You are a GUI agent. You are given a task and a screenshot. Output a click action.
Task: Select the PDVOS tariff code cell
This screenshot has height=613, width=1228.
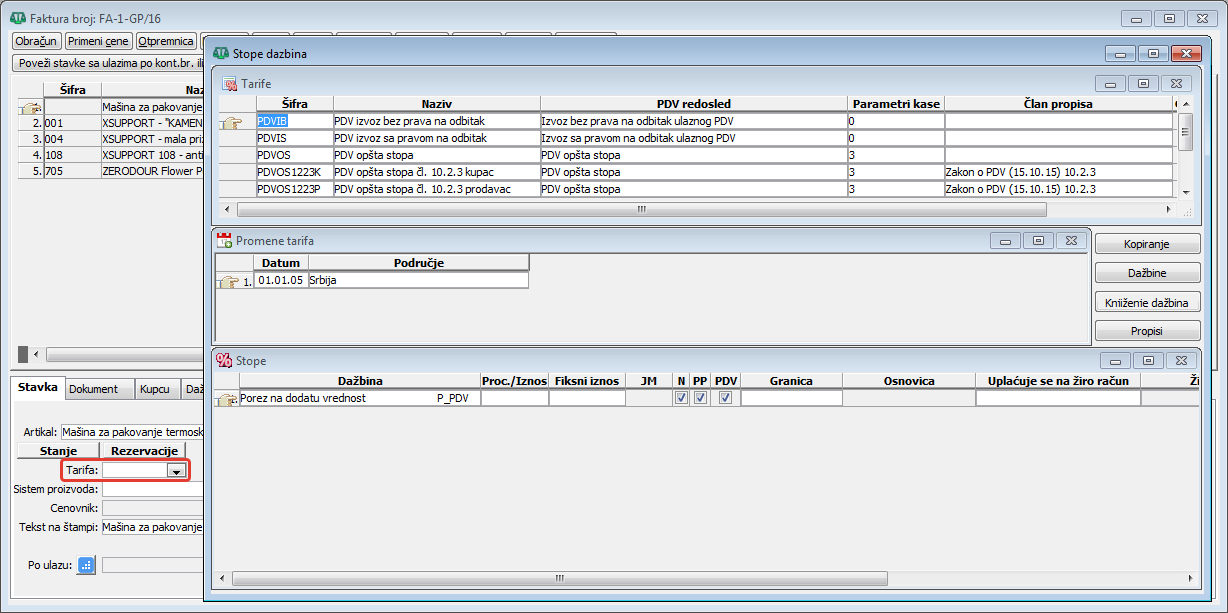[294, 155]
